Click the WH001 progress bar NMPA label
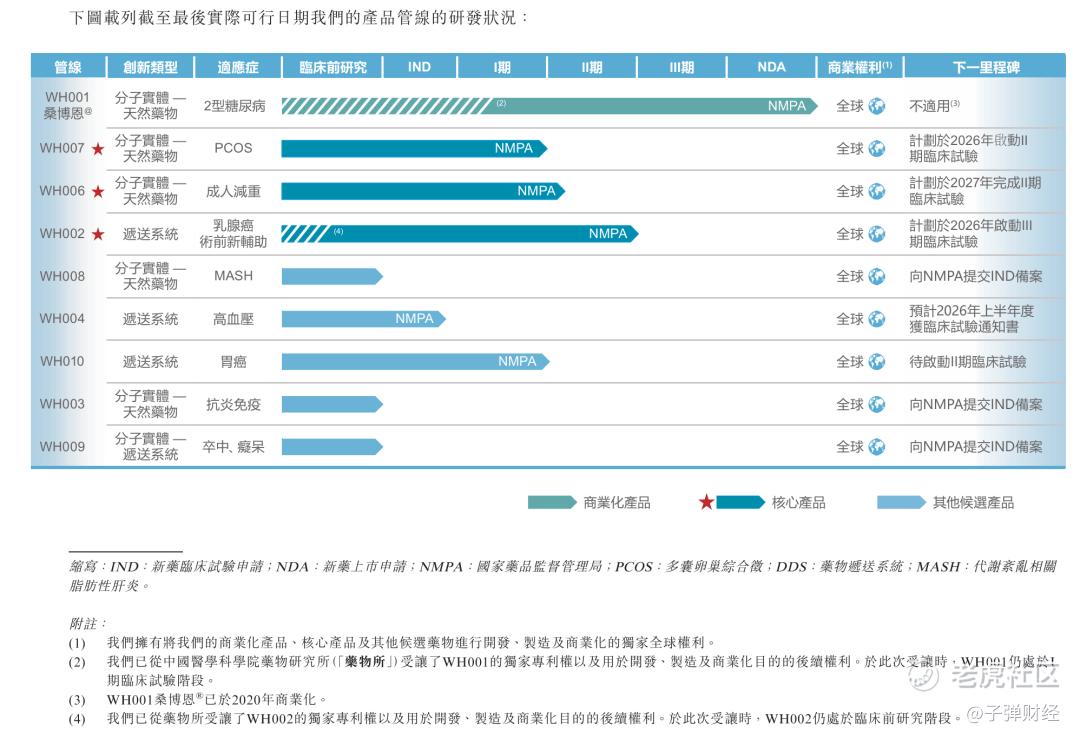This screenshot has width=1080, height=738. [787, 106]
